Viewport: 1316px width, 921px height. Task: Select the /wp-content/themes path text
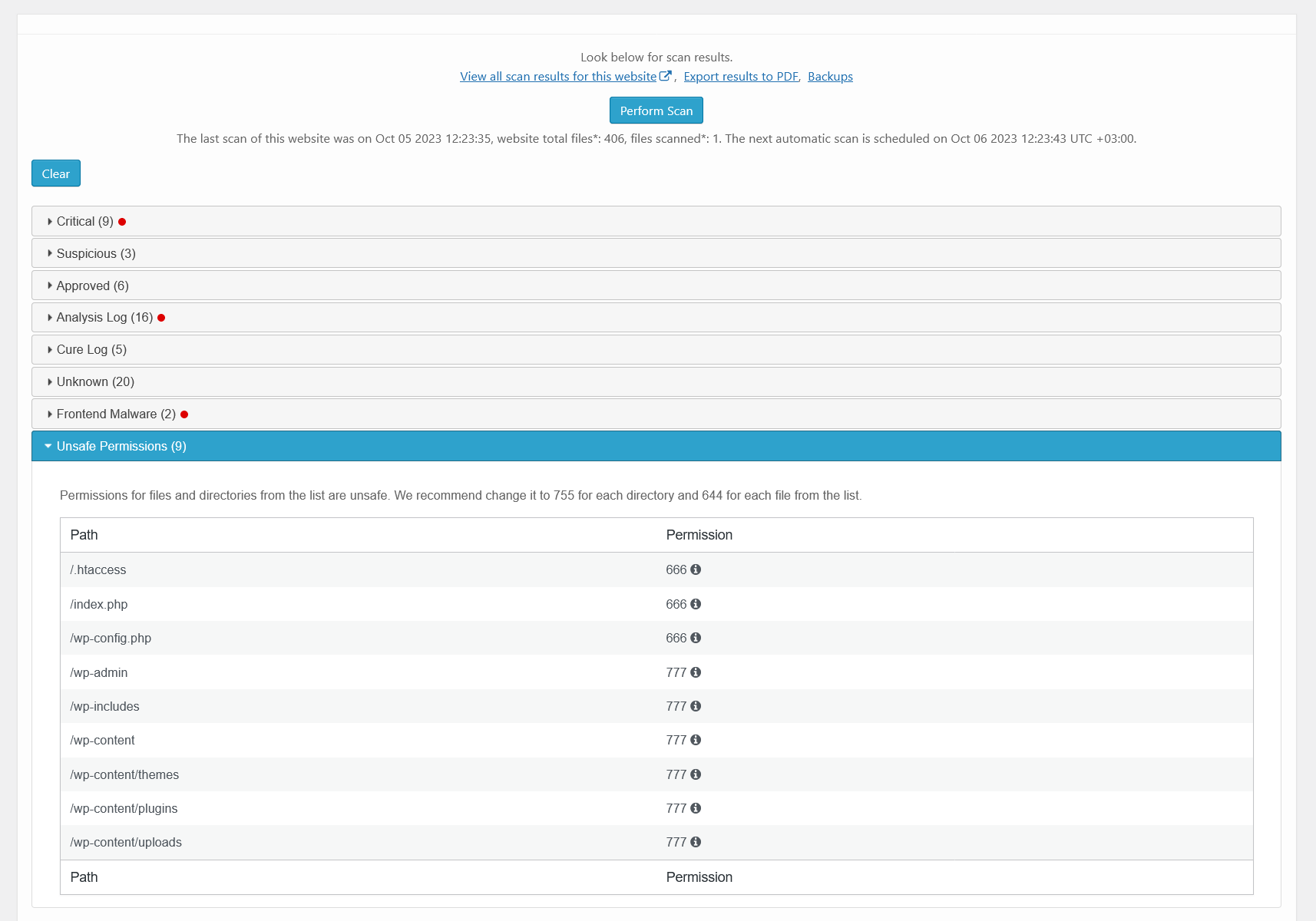(x=124, y=774)
